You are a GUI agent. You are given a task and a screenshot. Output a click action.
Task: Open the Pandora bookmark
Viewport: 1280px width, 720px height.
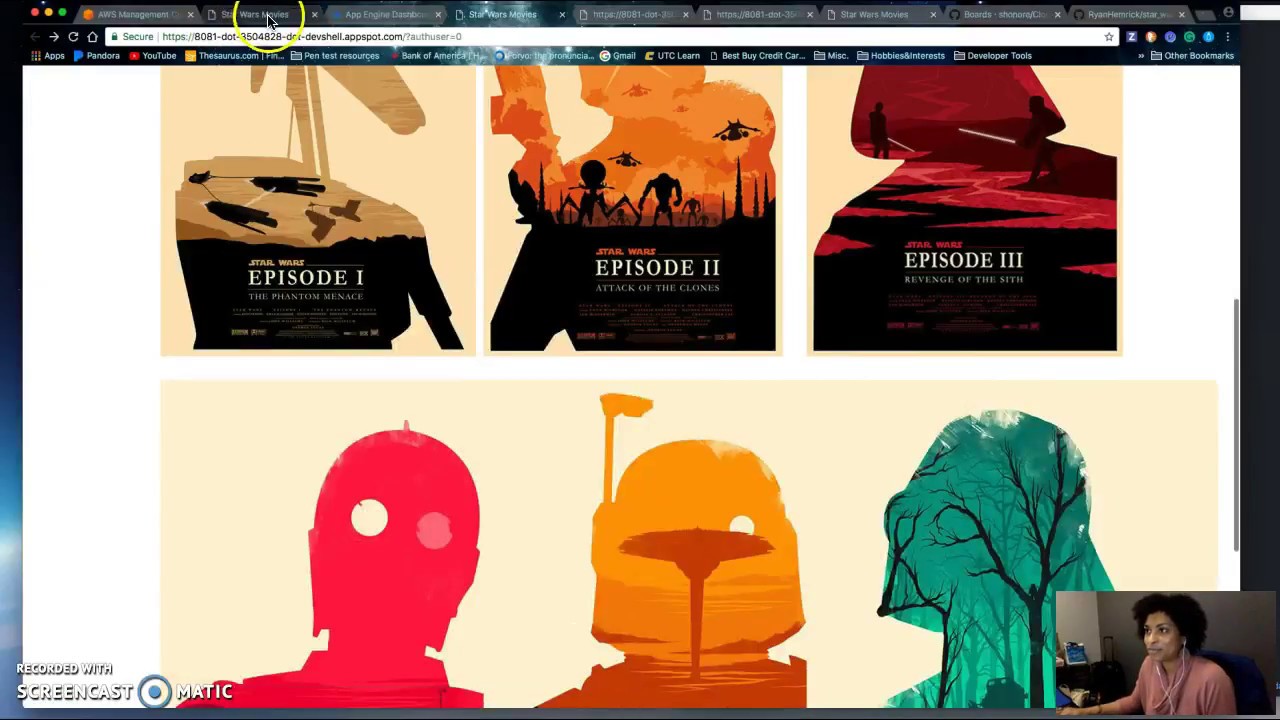(x=96, y=56)
